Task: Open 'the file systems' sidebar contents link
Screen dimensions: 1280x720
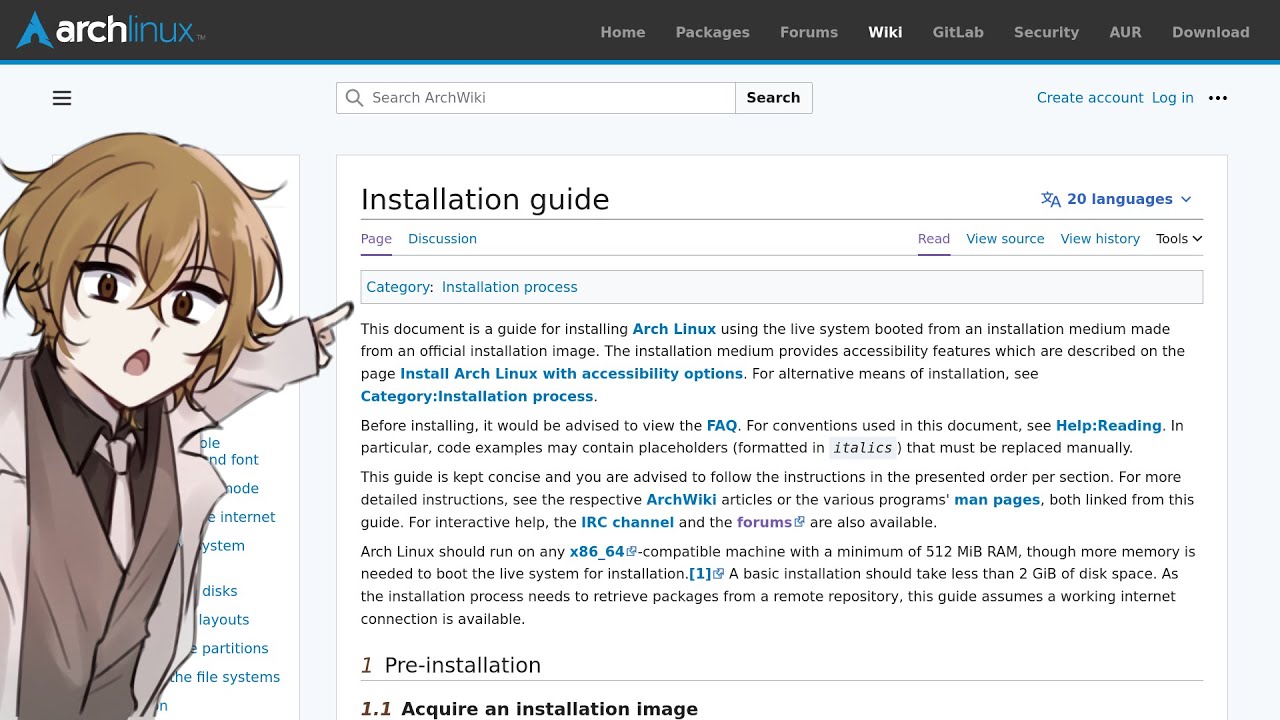Action: click(225, 677)
